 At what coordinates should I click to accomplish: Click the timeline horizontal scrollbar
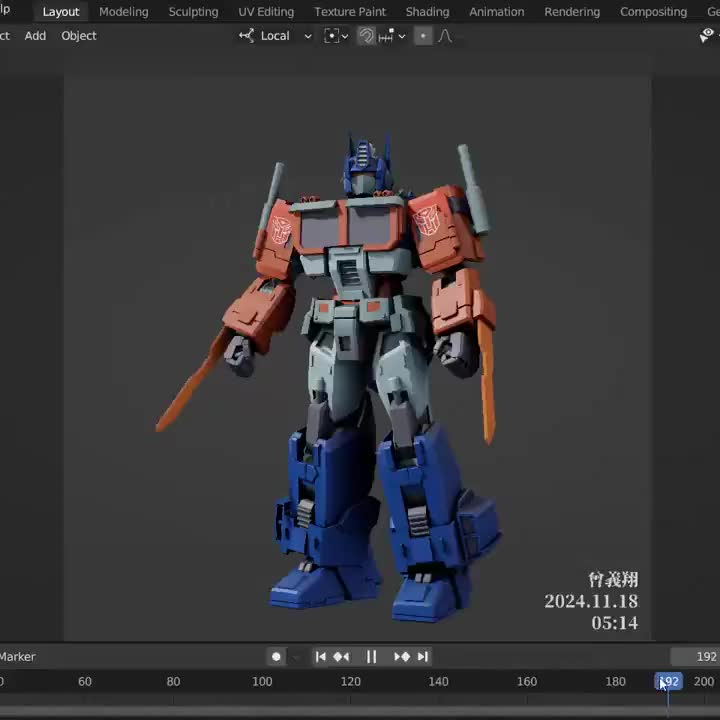click(x=360, y=713)
